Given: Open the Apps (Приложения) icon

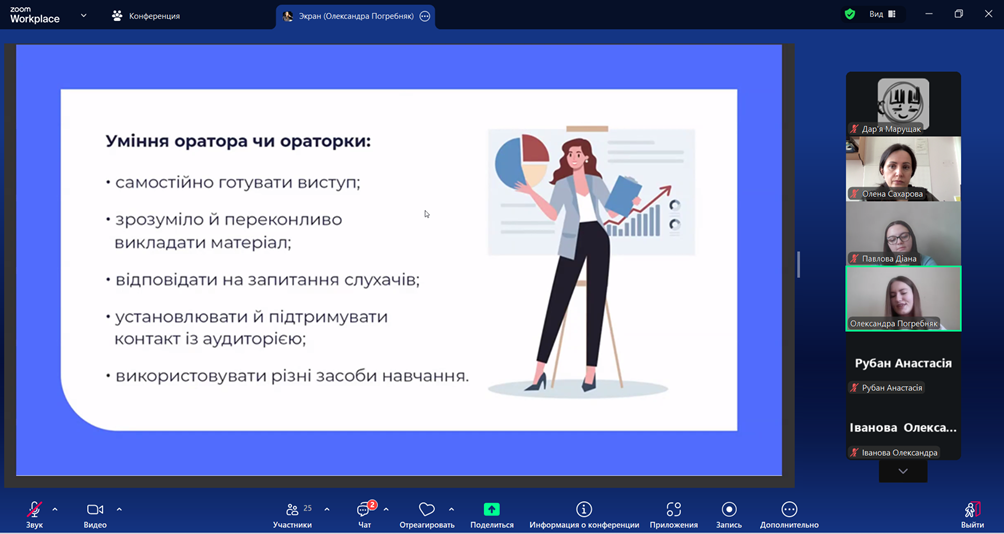Looking at the screenshot, I should click(x=673, y=514).
